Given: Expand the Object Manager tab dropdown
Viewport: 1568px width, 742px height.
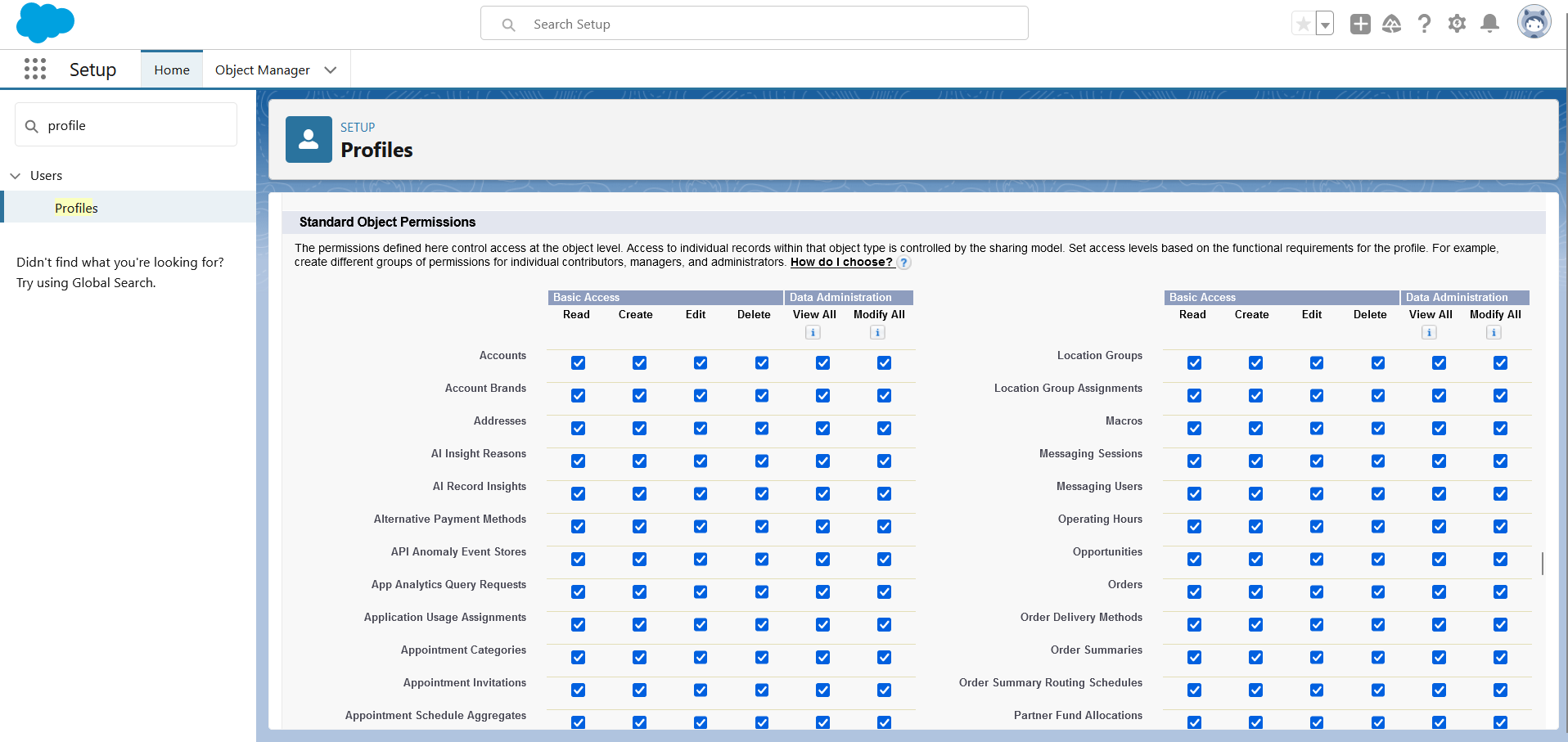Looking at the screenshot, I should click(x=331, y=70).
